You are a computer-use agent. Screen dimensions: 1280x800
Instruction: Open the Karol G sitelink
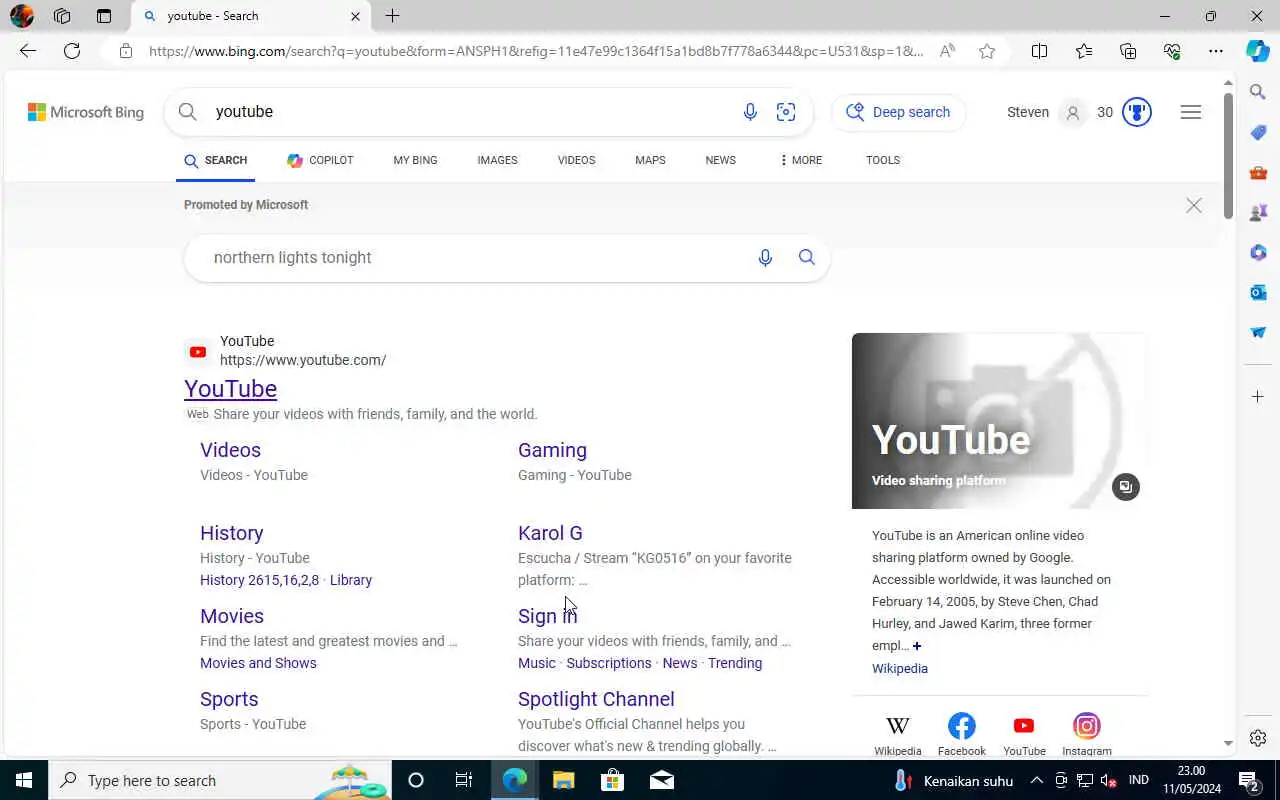click(x=550, y=533)
